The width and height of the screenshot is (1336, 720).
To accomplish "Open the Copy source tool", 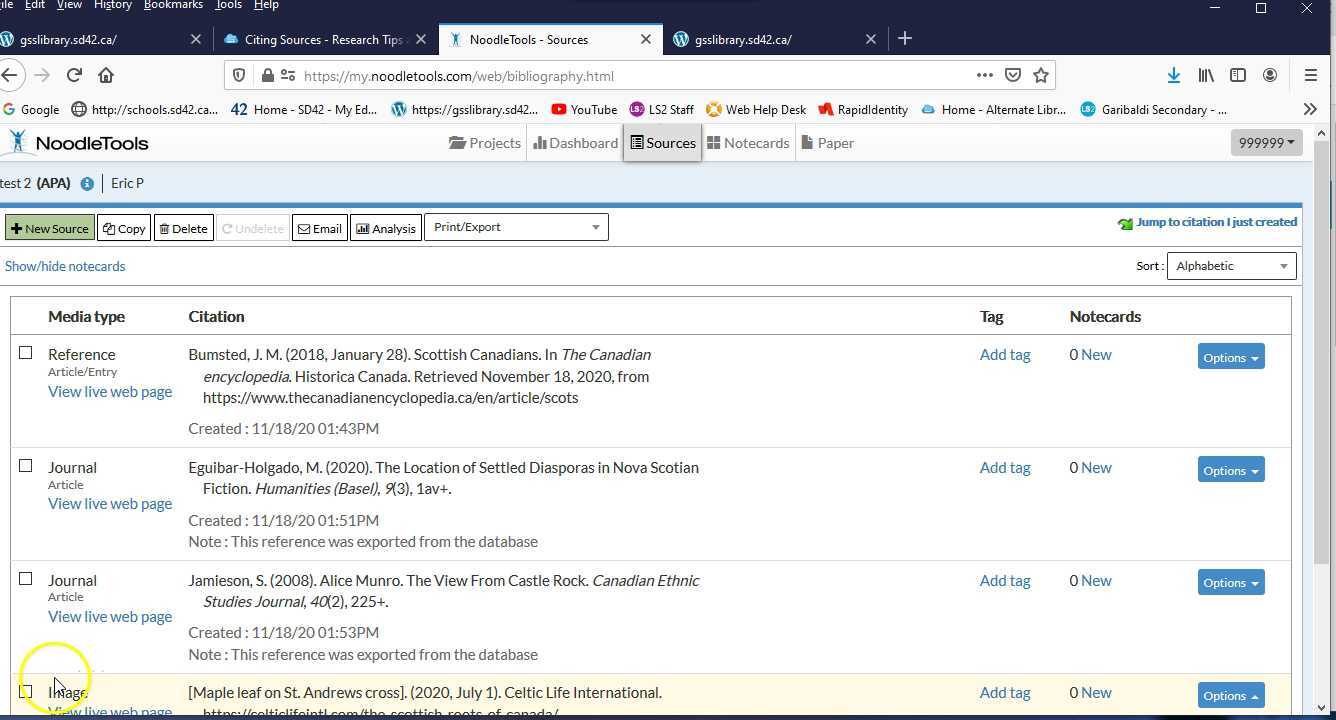I will pyautogui.click(x=123, y=227).
